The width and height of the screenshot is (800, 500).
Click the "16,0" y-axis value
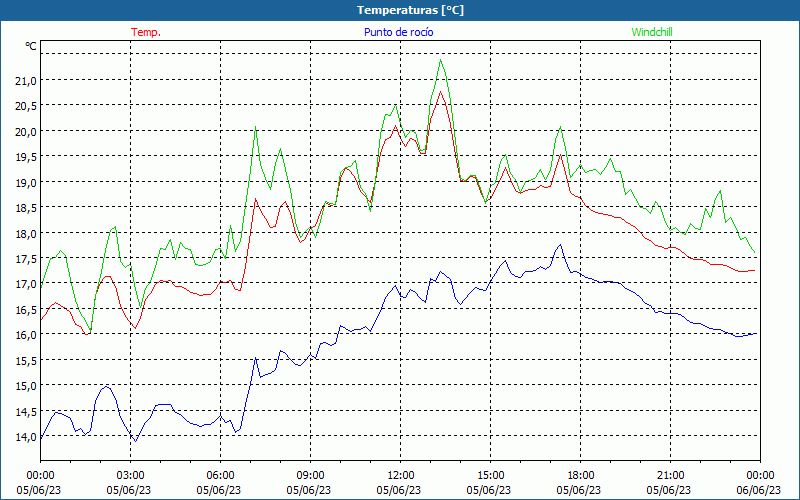[x=23, y=335]
